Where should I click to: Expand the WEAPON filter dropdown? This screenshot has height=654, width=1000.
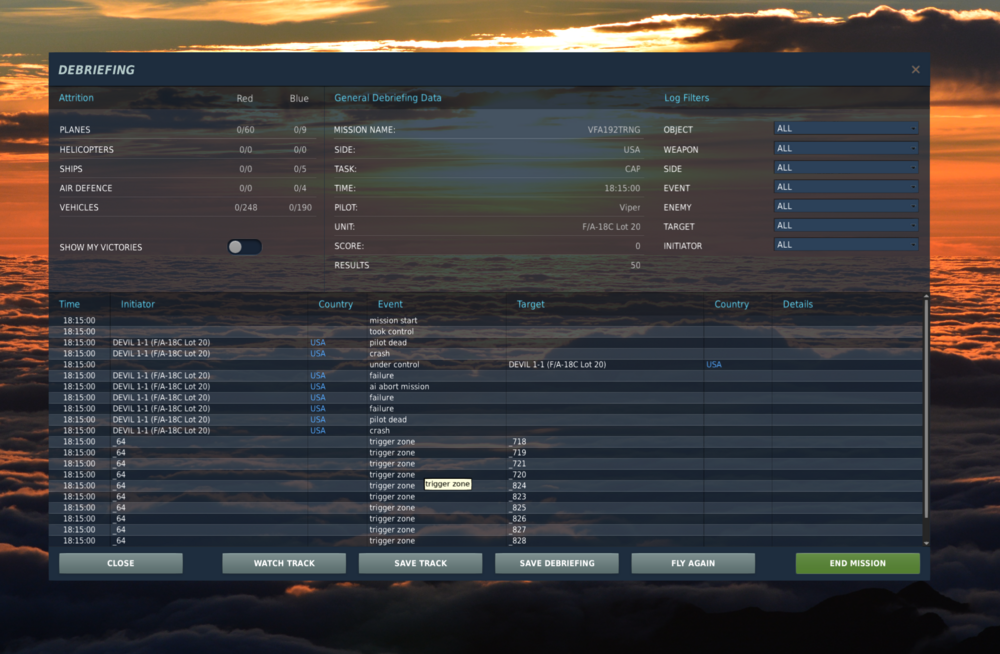coord(846,149)
